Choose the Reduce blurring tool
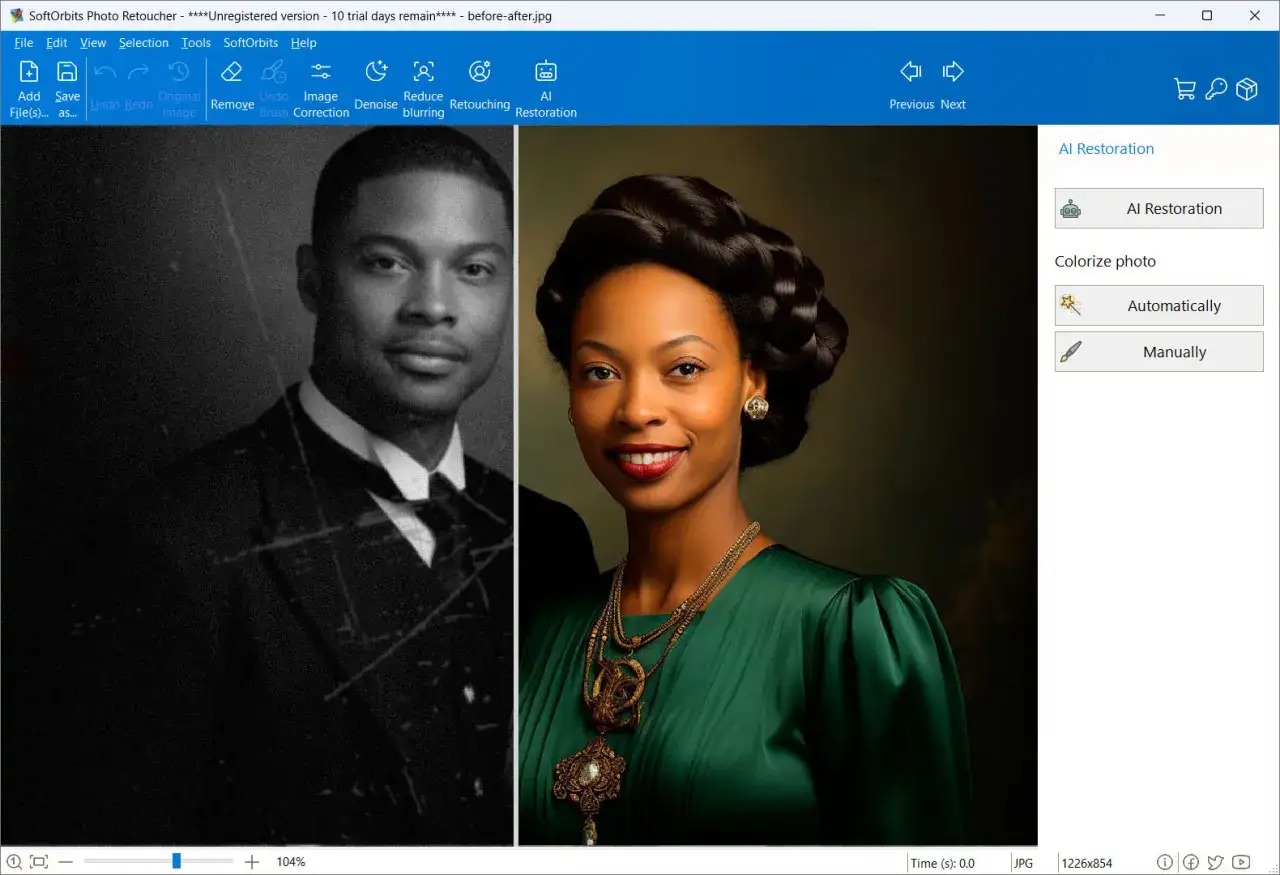The image size is (1280, 875). coord(423,87)
